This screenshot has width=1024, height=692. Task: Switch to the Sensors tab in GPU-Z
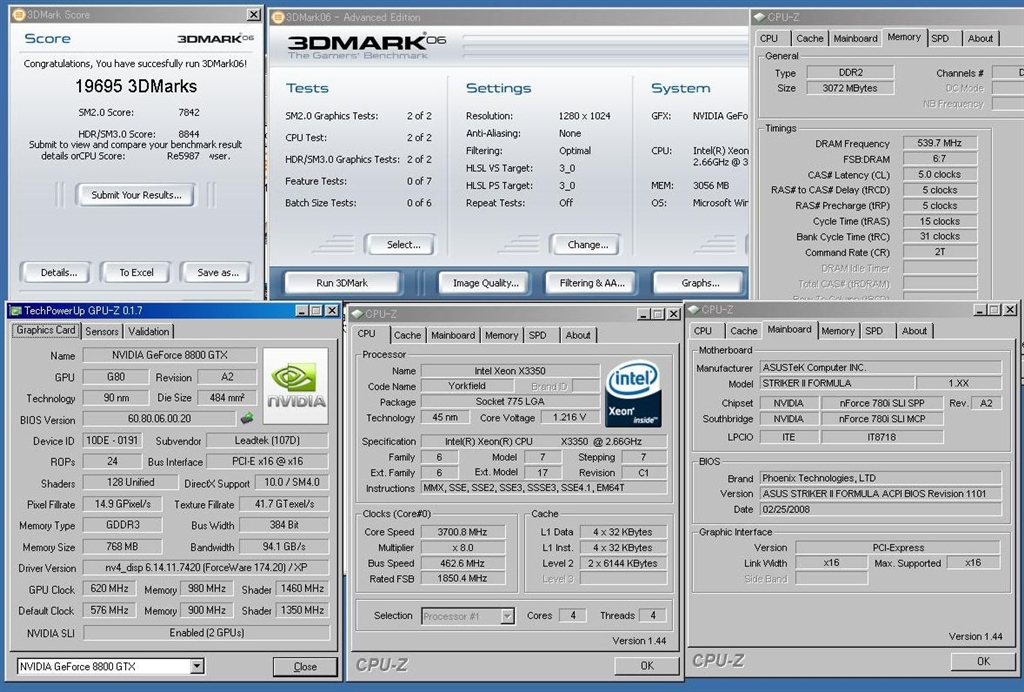[102, 331]
